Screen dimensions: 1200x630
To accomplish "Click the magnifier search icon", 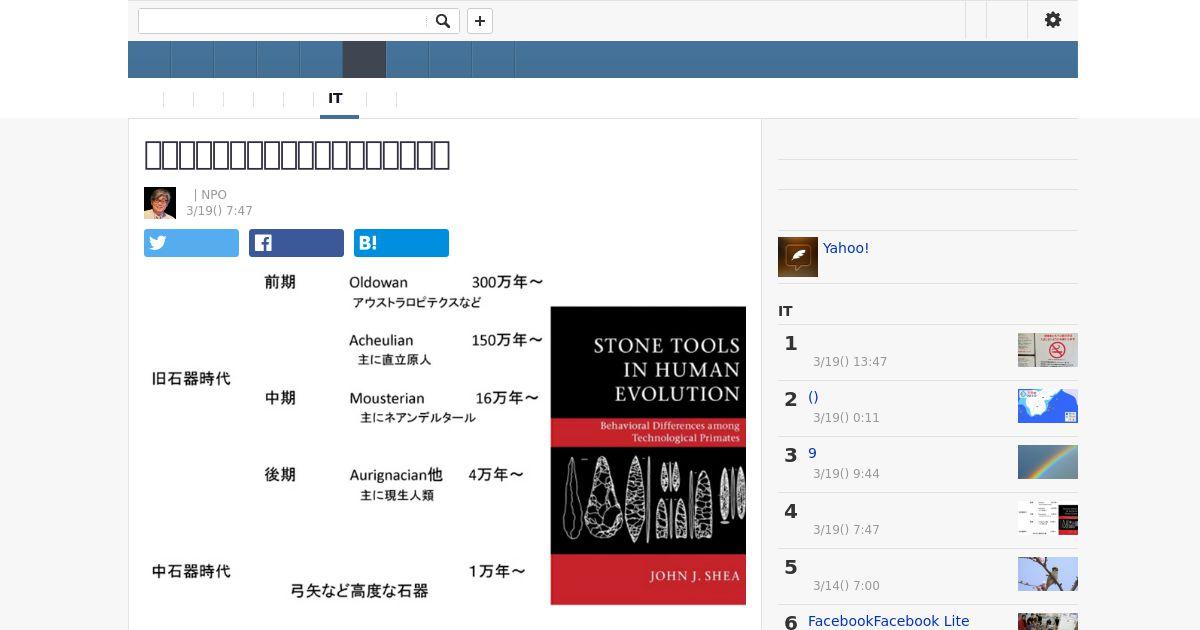I will point(443,21).
